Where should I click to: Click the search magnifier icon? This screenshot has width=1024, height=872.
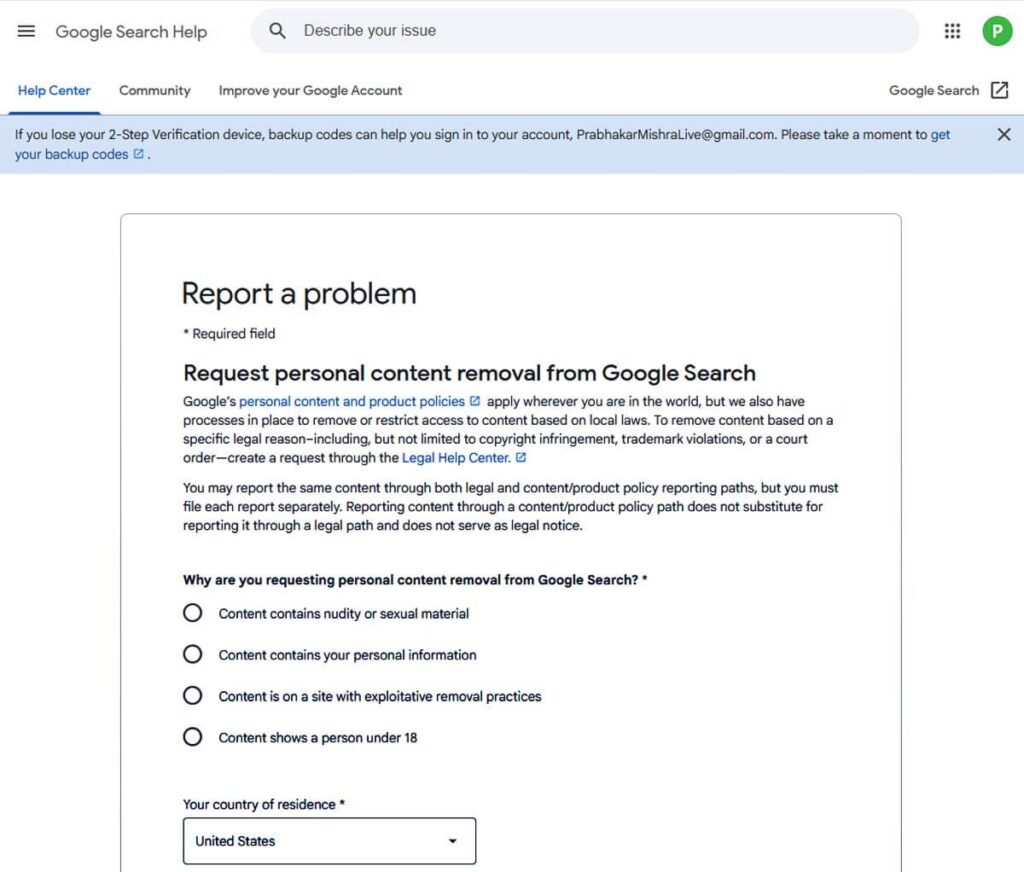(x=277, y=31)
